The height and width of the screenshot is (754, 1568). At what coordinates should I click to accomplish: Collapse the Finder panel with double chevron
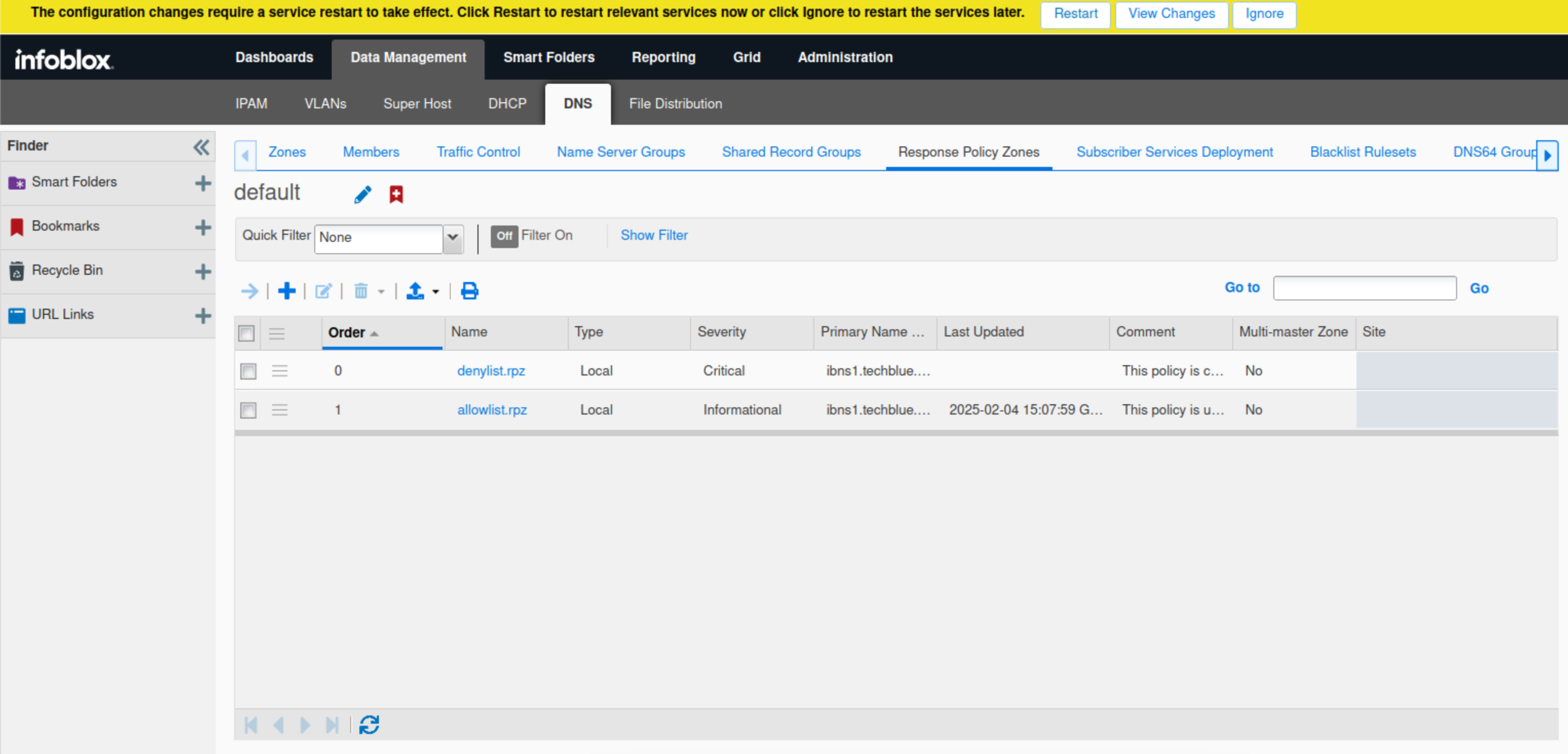pyautogui.click(x=201, y=147)
